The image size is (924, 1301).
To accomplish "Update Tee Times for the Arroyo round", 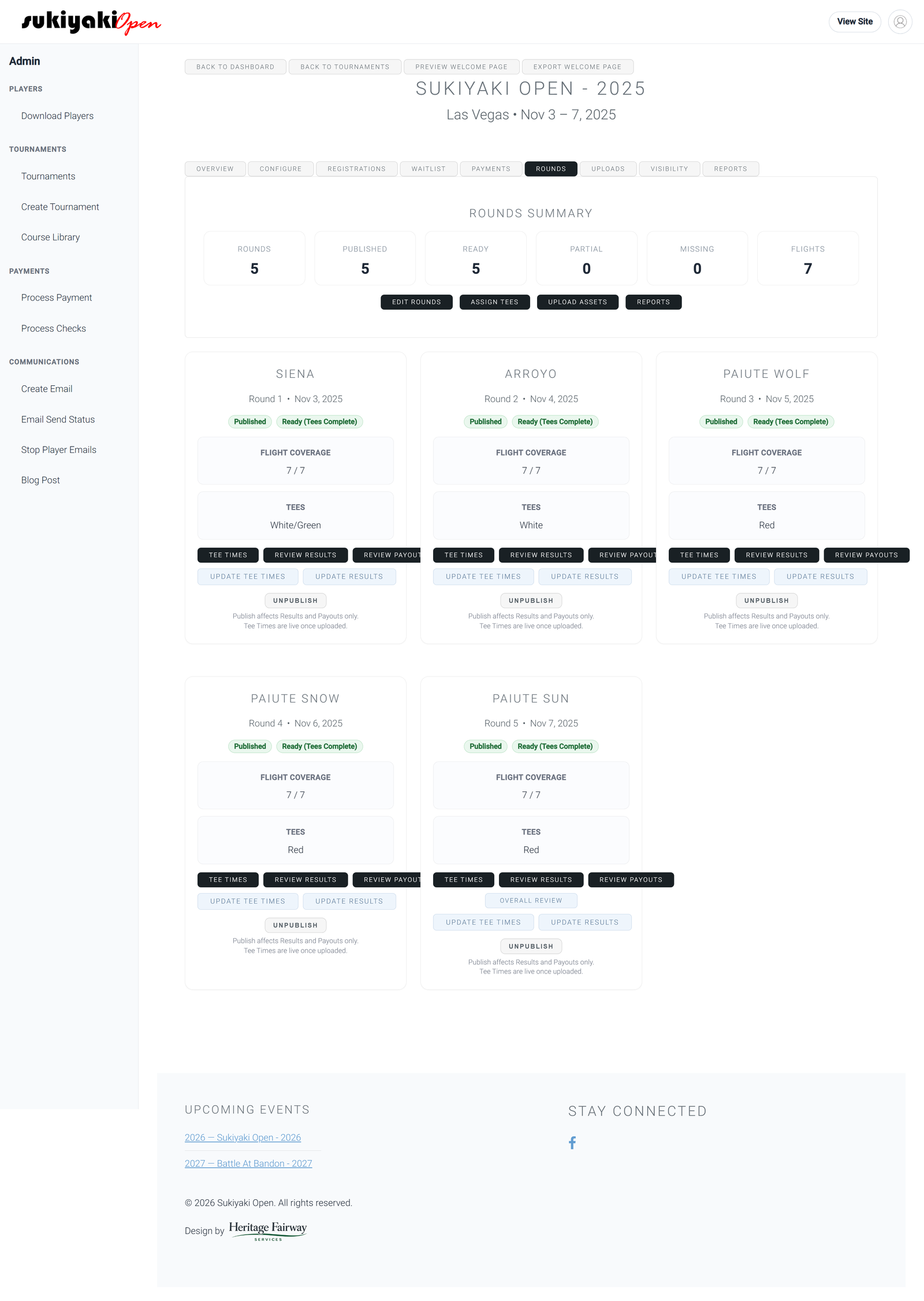I will coord(483,577).
